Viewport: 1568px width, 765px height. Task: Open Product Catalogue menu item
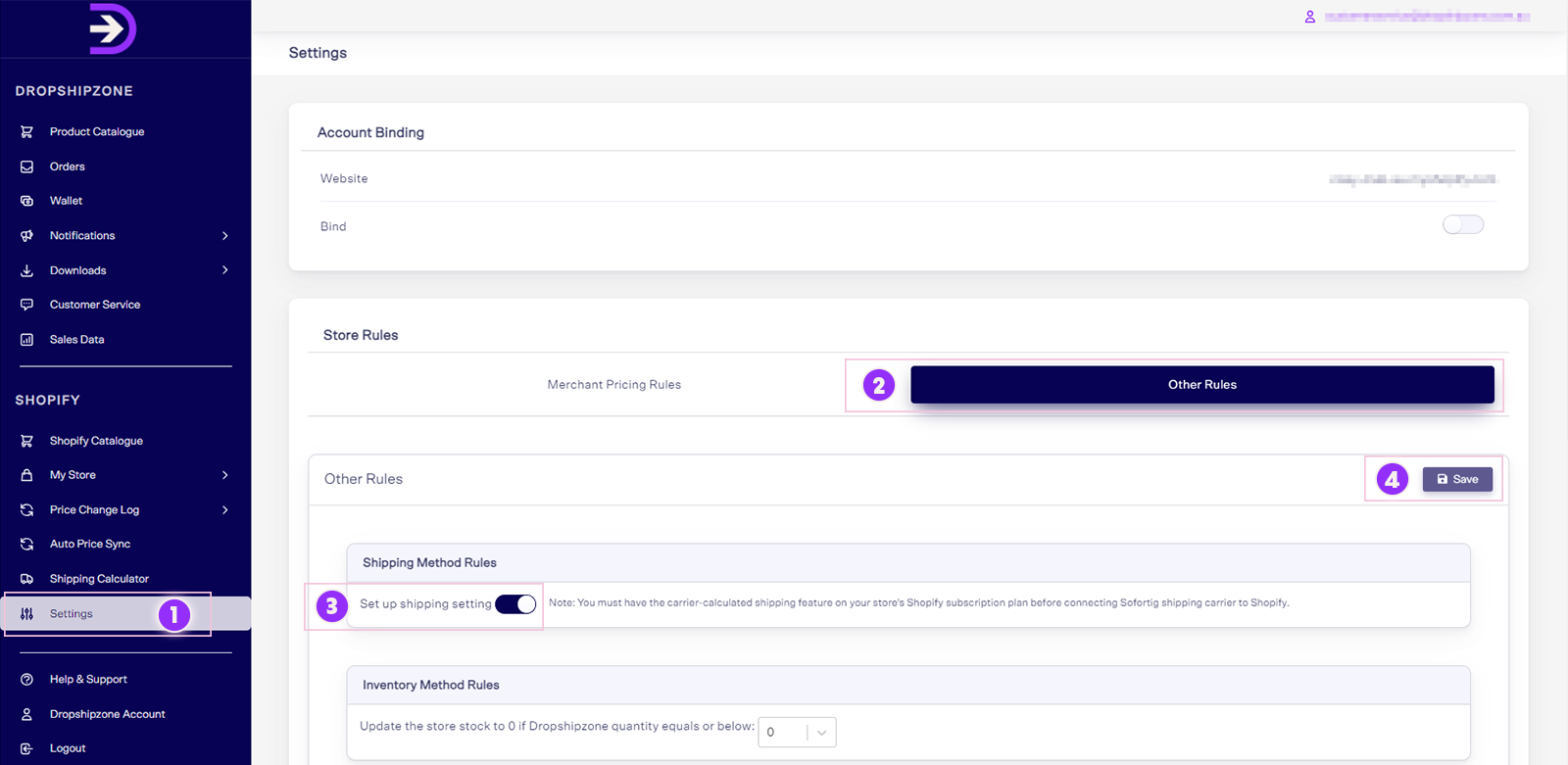coord(97,131)
